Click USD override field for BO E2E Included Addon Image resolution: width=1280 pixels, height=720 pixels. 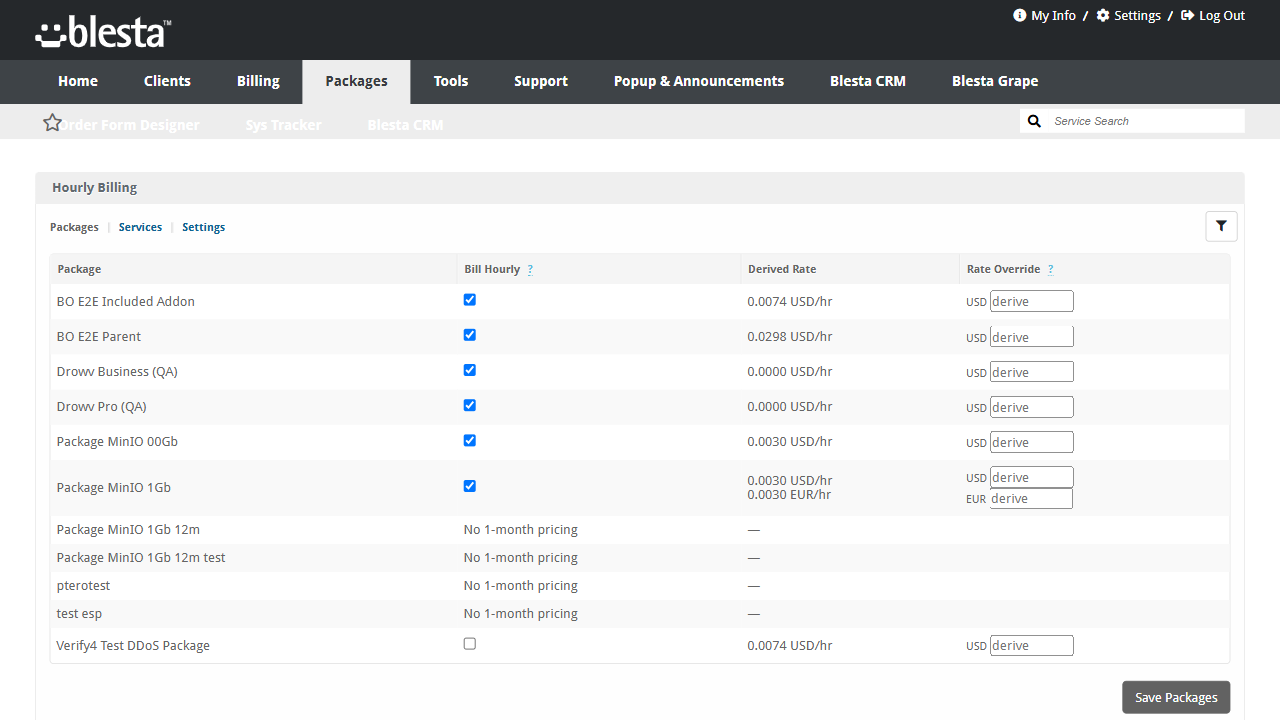pos(1031,301)
